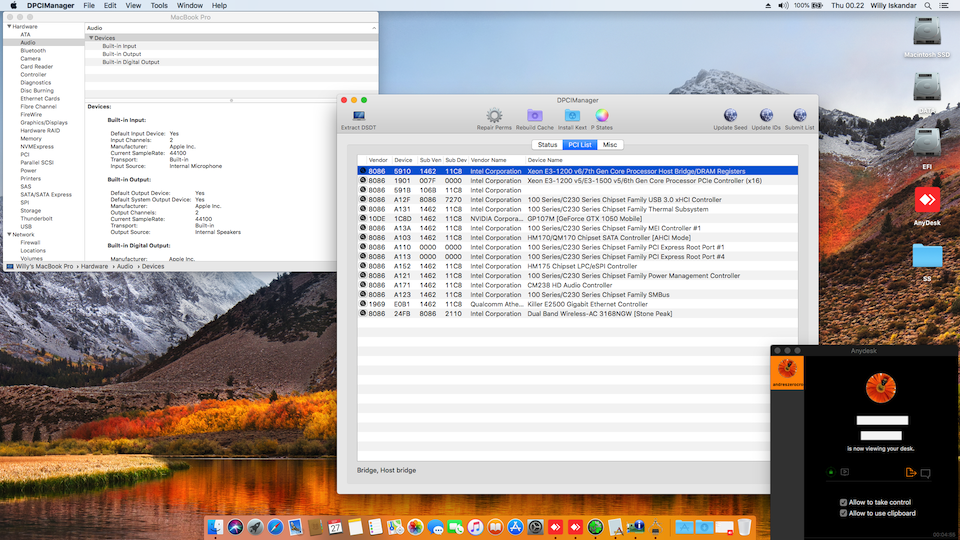Image resolution: width=960 pixels, height=540 pixels.
Task: Click the Install Kext icon
Action: click(572, 116)
